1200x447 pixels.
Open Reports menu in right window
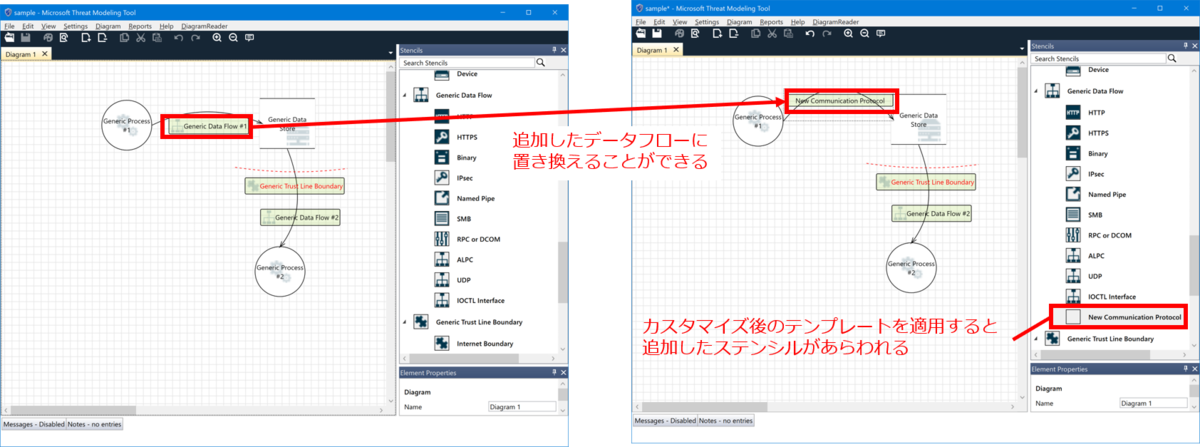[x=772, y=21]
